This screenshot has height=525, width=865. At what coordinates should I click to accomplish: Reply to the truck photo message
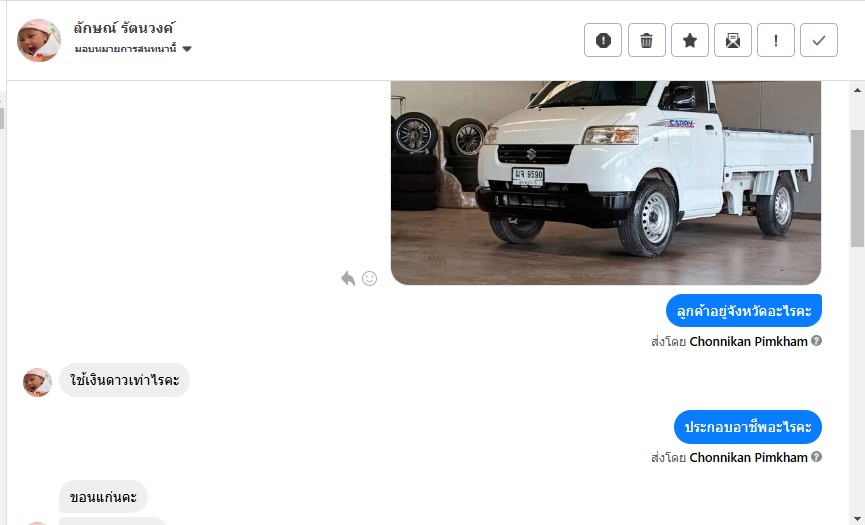coord(348,278)
